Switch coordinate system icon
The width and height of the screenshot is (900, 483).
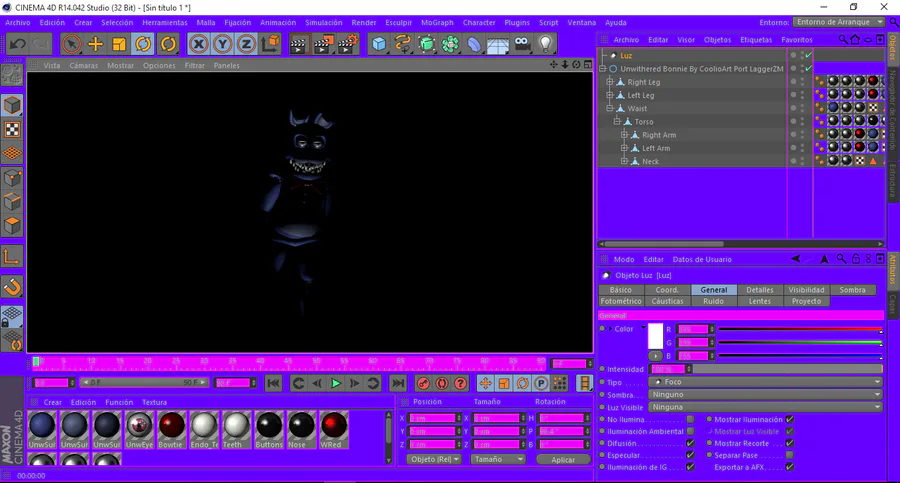coord(270,44)
